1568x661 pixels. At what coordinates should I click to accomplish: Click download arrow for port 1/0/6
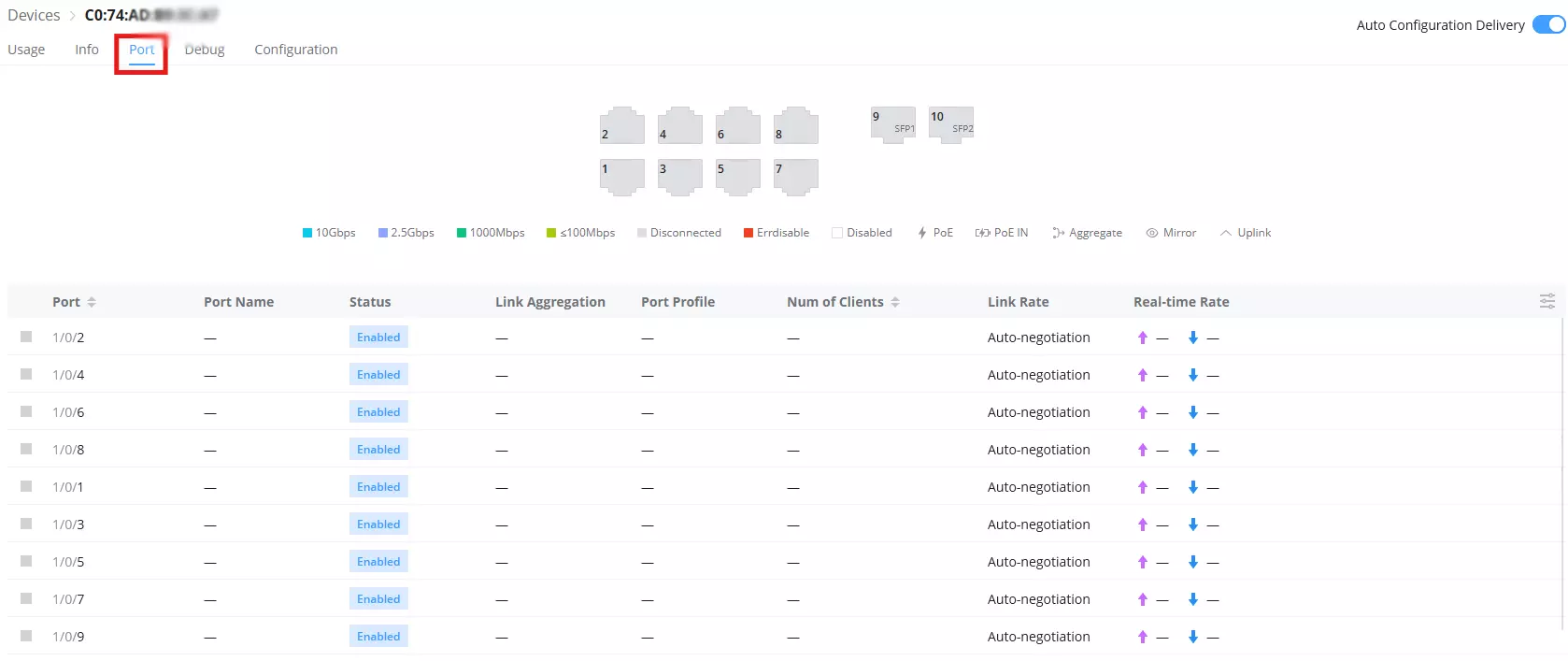point(1192,412)
